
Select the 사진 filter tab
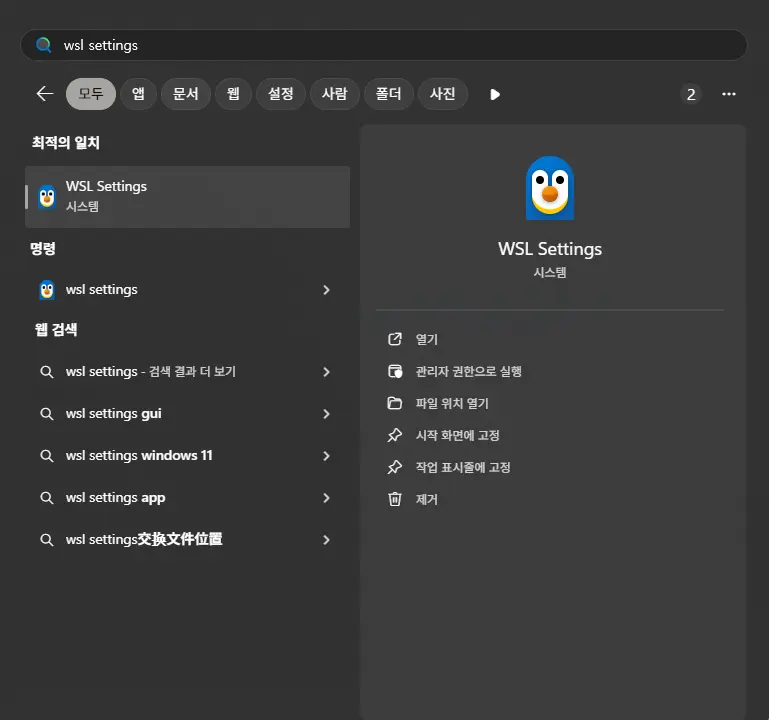coord(442,94)
